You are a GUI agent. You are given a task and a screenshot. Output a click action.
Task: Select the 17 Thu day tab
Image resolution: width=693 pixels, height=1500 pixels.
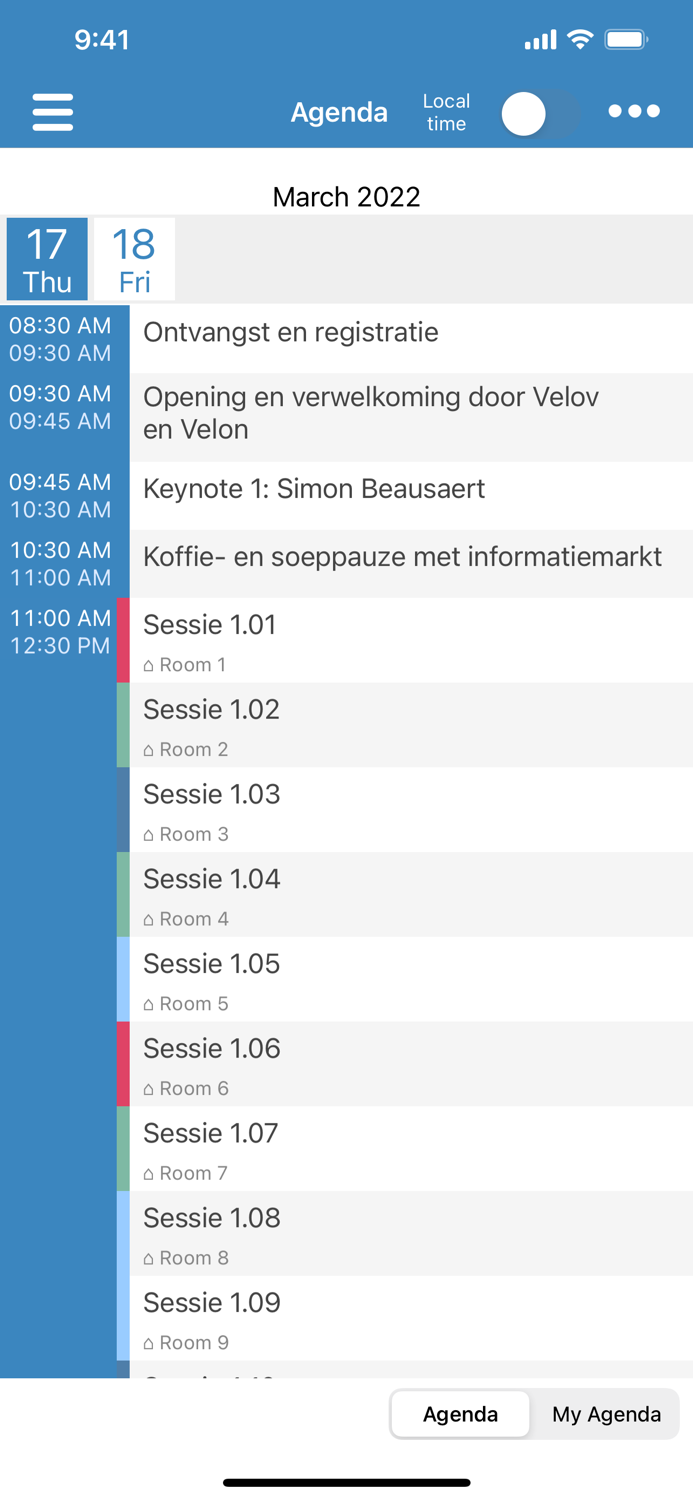point(46,258)
